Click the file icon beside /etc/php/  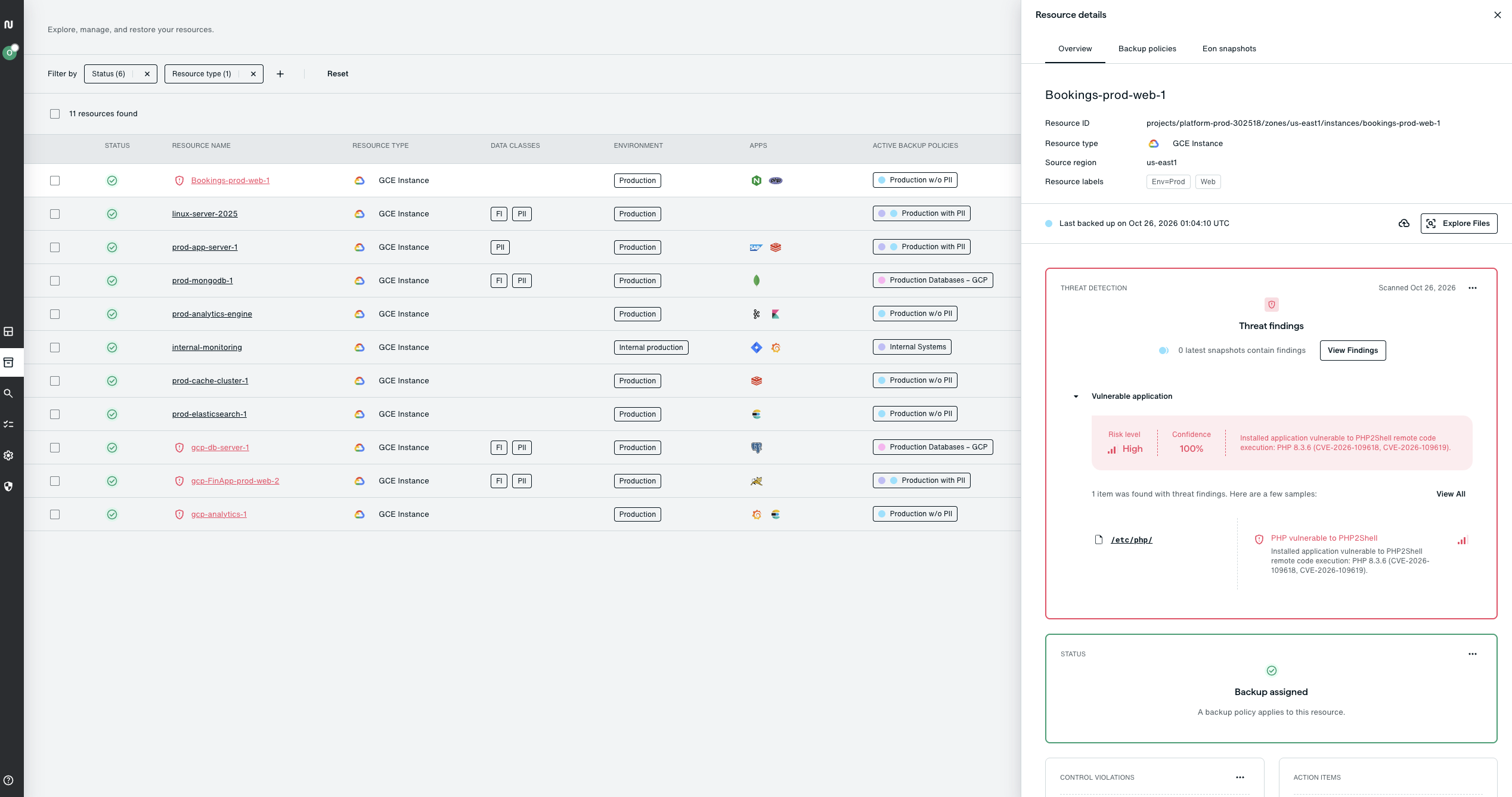[x=1099, y=539]
